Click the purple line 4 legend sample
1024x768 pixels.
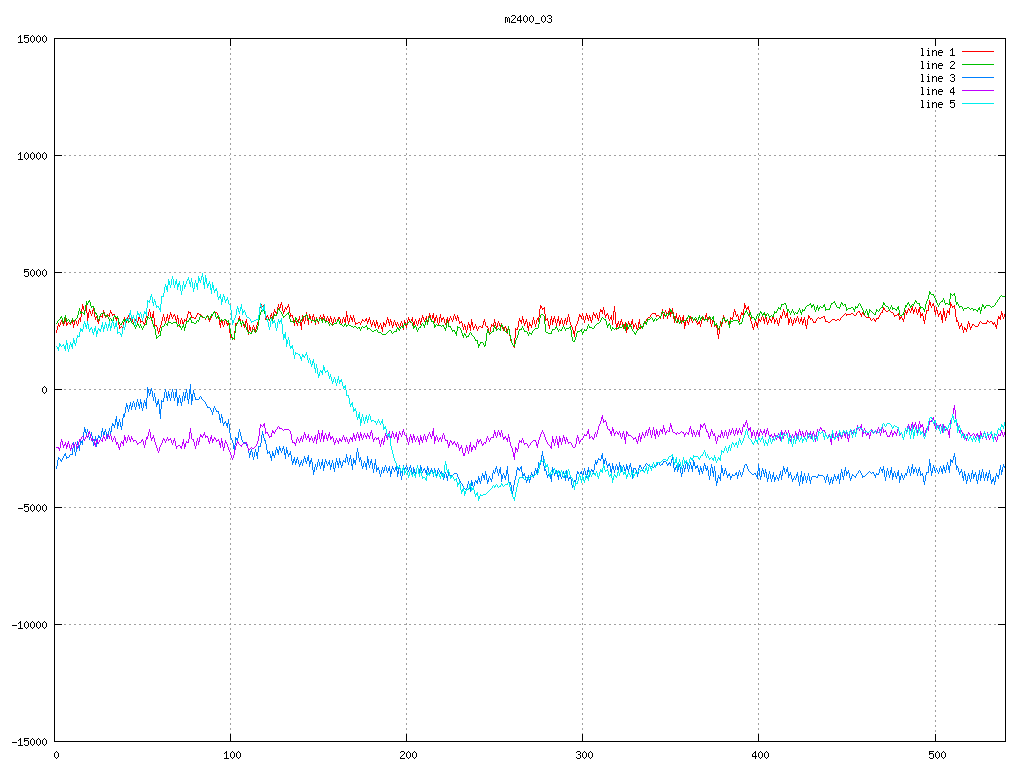tap(978, 91)
